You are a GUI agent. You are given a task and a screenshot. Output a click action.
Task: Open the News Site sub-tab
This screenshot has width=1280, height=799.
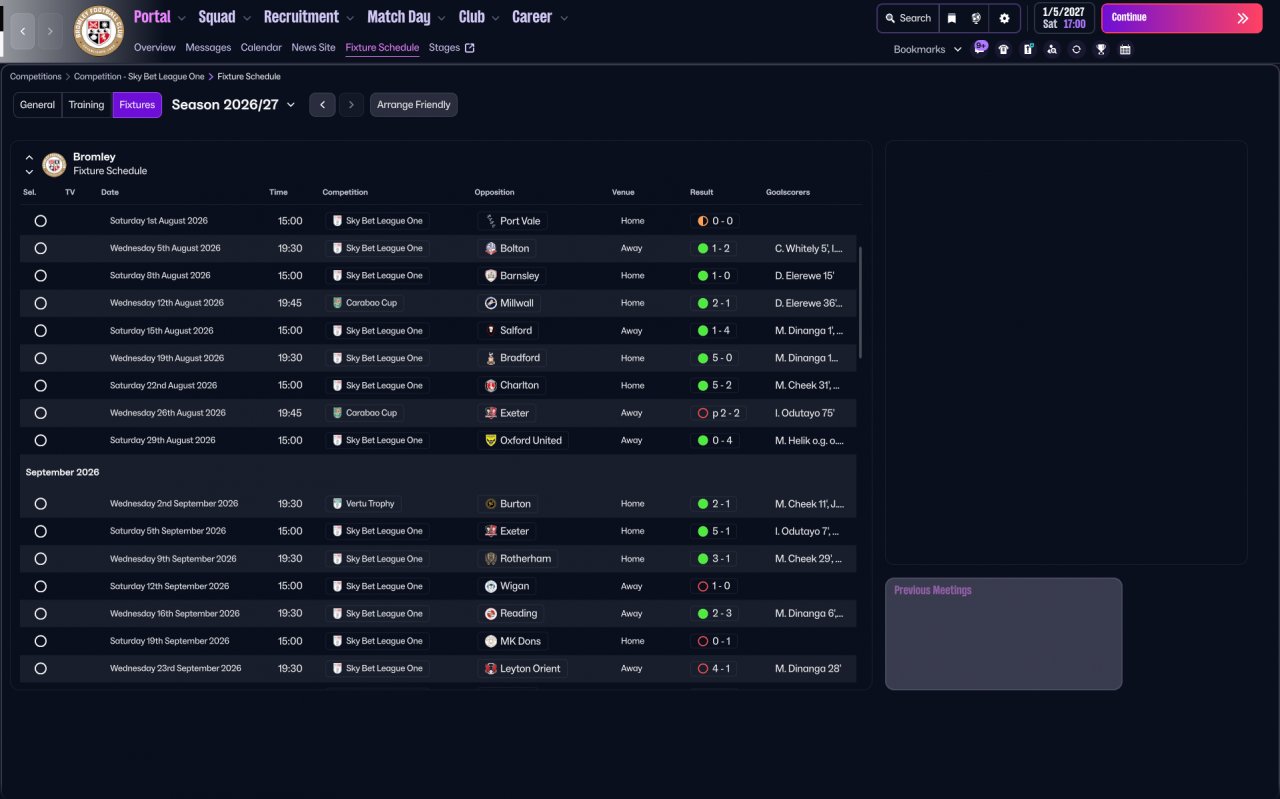click(x=314, y=47)
